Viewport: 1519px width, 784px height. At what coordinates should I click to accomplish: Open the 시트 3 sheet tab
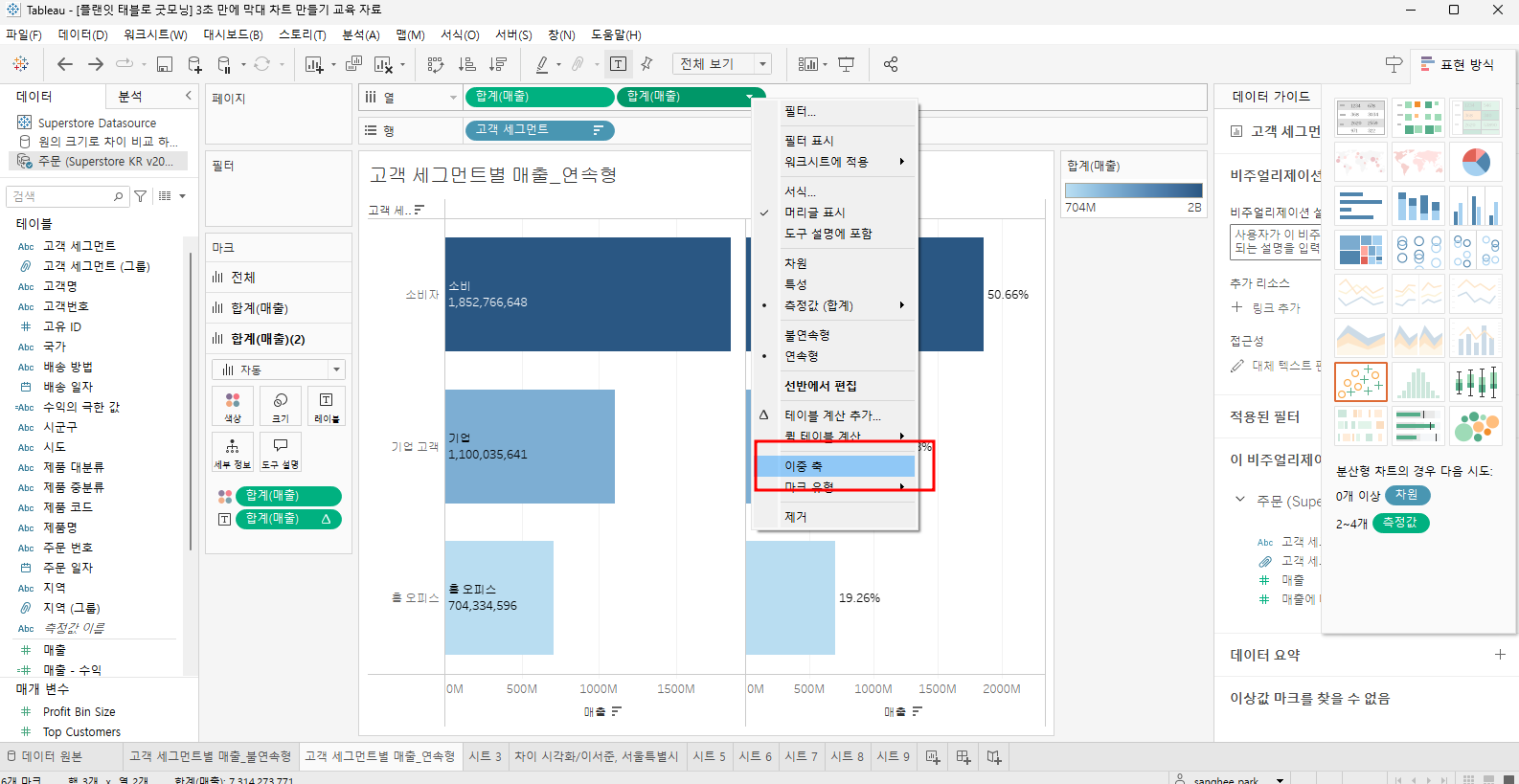click(486, 756)
